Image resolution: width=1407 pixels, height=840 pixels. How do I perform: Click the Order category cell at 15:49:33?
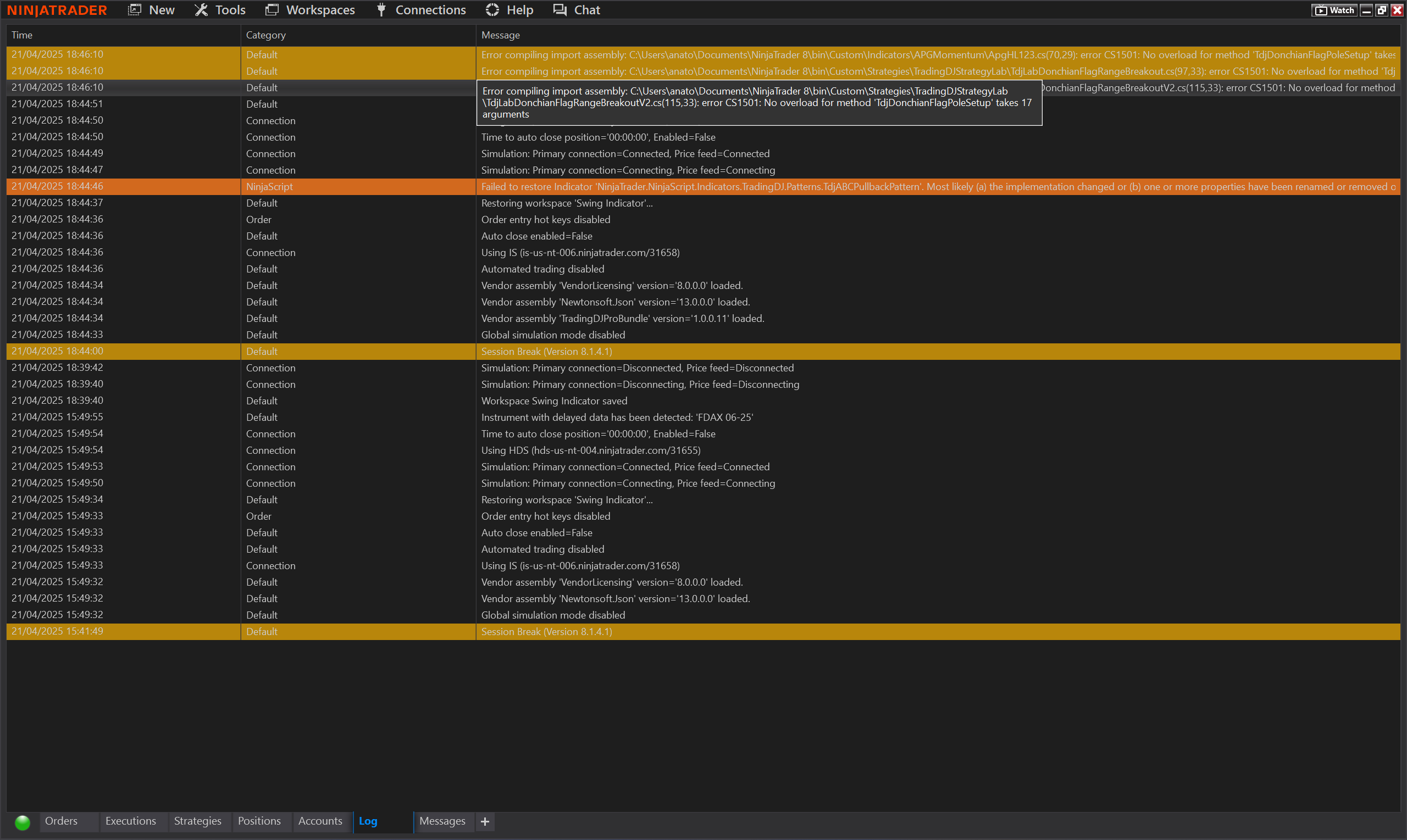(x=358, y=516)
